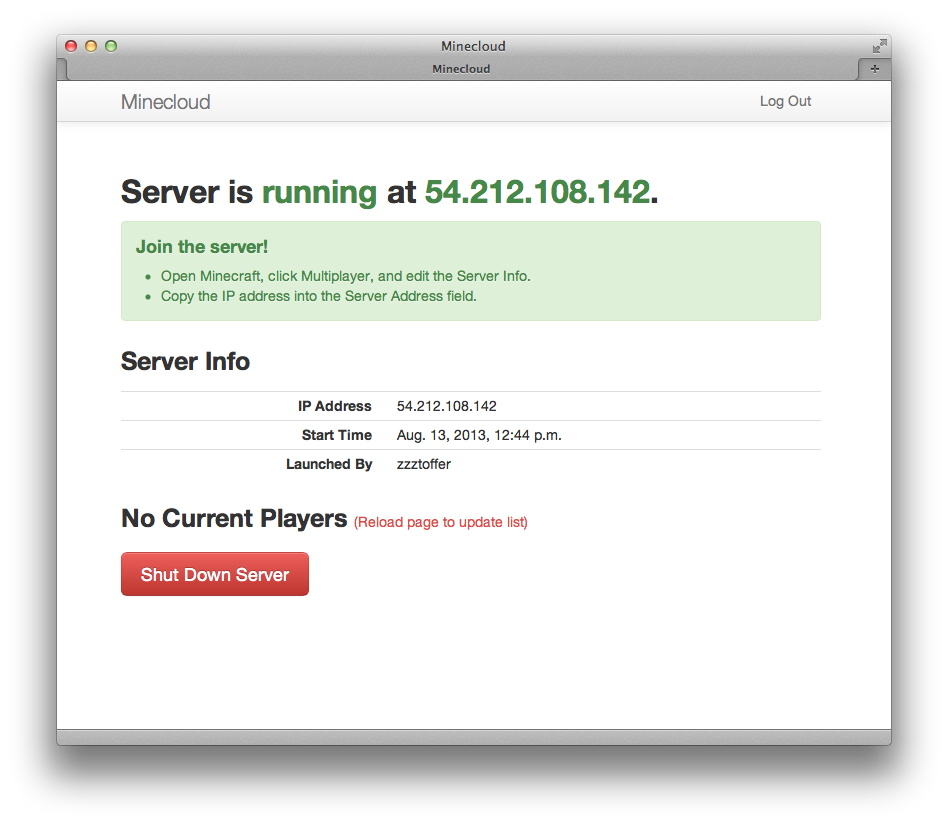Select "Aug. 13, 2013, 12:44 p.m." value

coord(479,435)
